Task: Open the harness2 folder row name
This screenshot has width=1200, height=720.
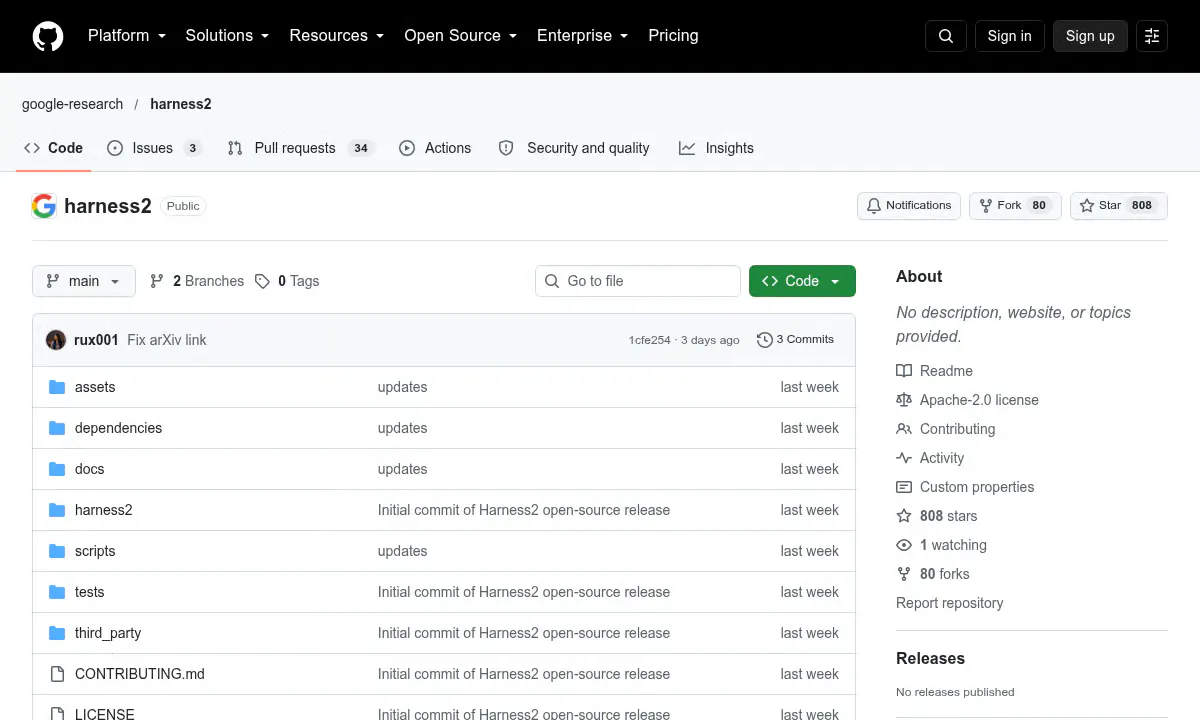Action: pyautogui.click(x=104, y=510)
